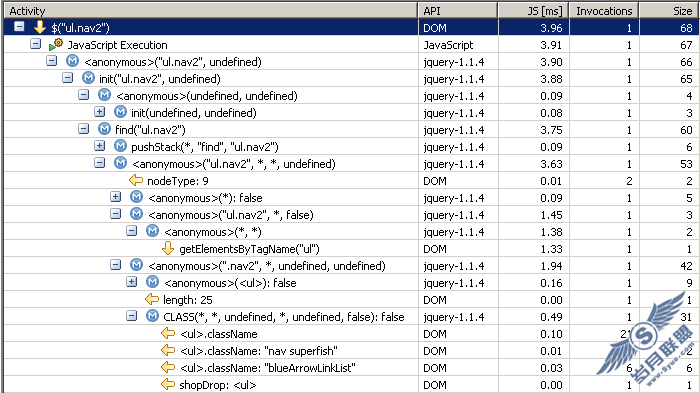Click method icon of <anonymous>(*, *)

153,231
